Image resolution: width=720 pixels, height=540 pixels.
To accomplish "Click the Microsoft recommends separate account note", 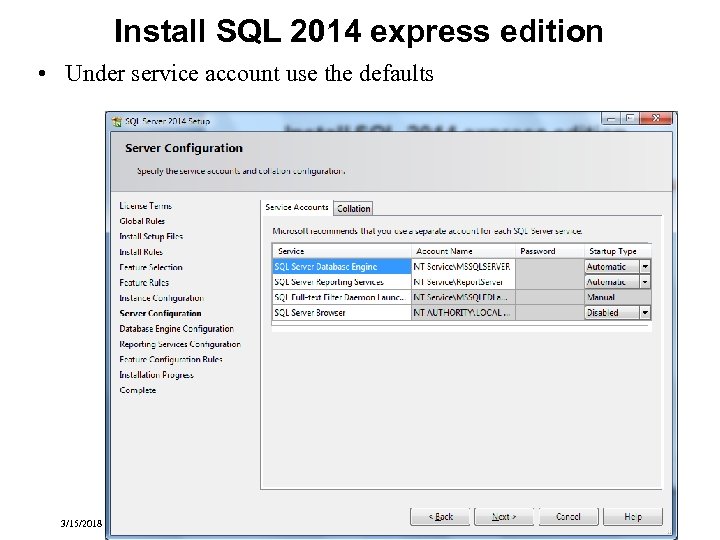I will (427, 231).
